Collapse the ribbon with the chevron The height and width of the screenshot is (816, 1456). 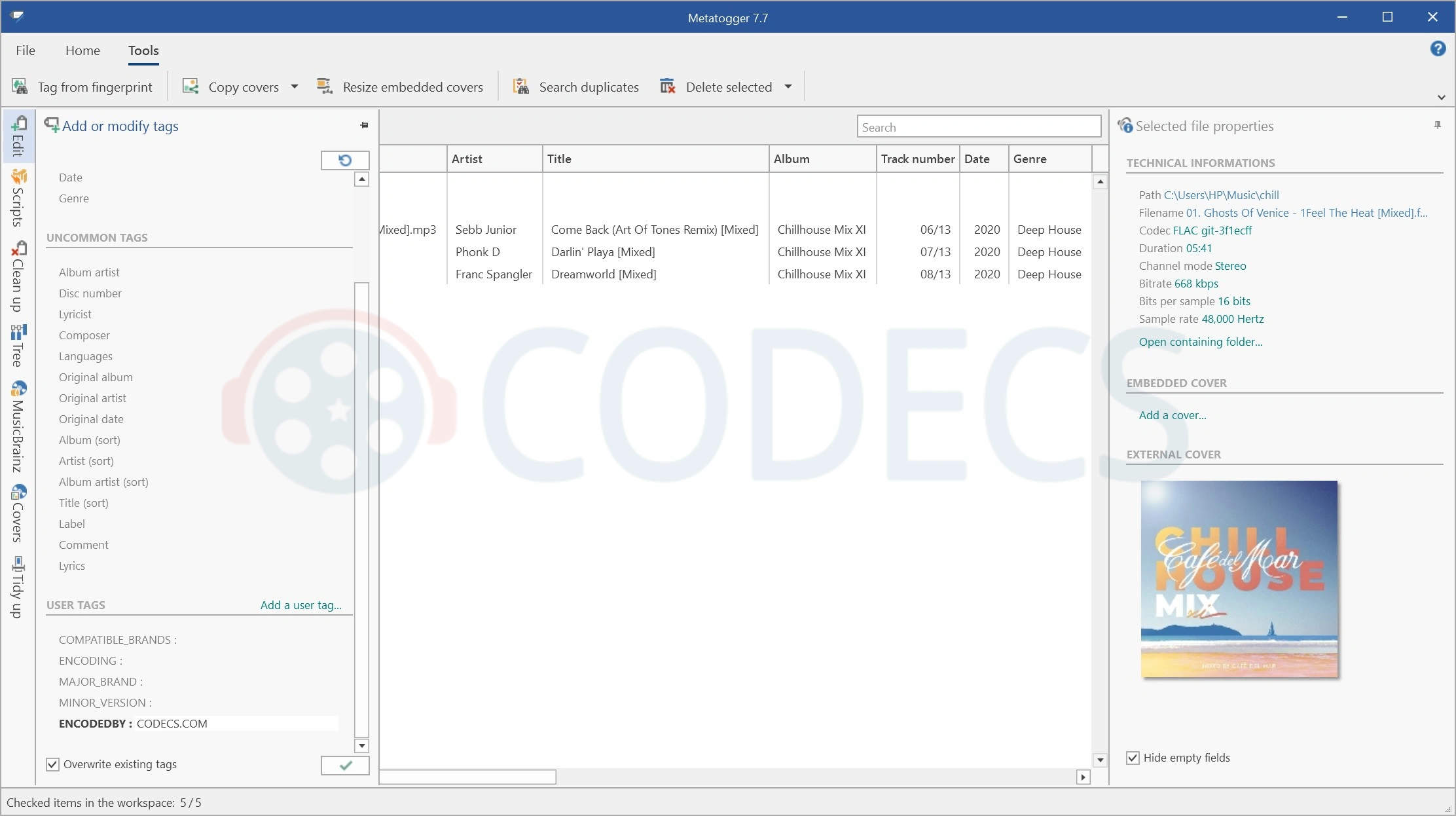point(1441,97)
